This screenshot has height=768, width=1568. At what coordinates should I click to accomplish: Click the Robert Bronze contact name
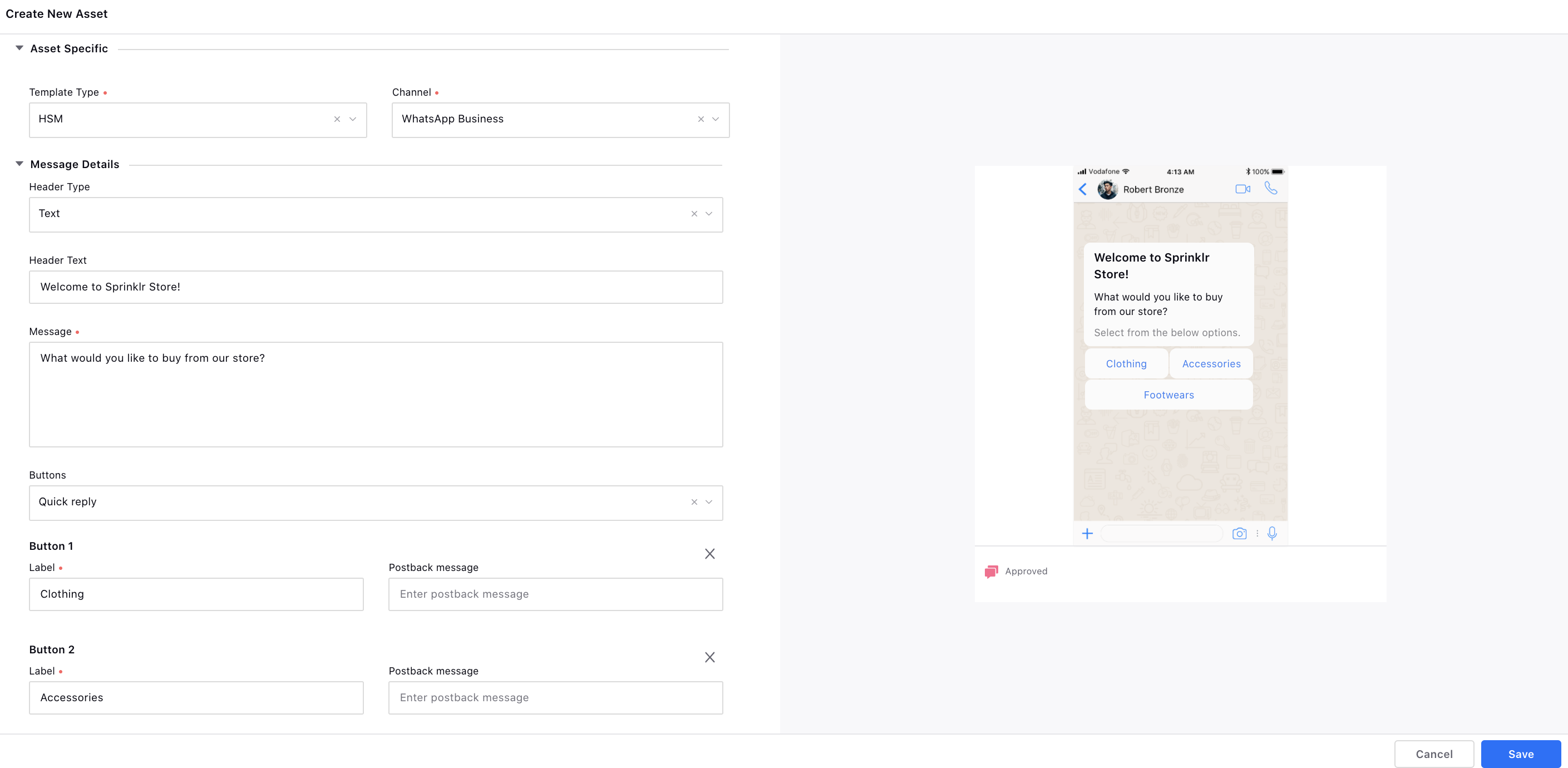(1153, 189)
